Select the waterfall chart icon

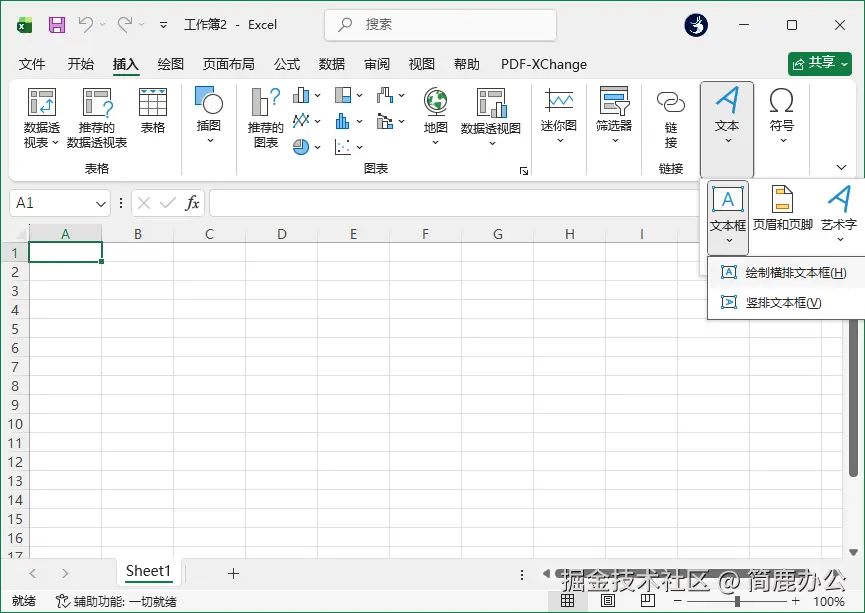click(385, 95)
